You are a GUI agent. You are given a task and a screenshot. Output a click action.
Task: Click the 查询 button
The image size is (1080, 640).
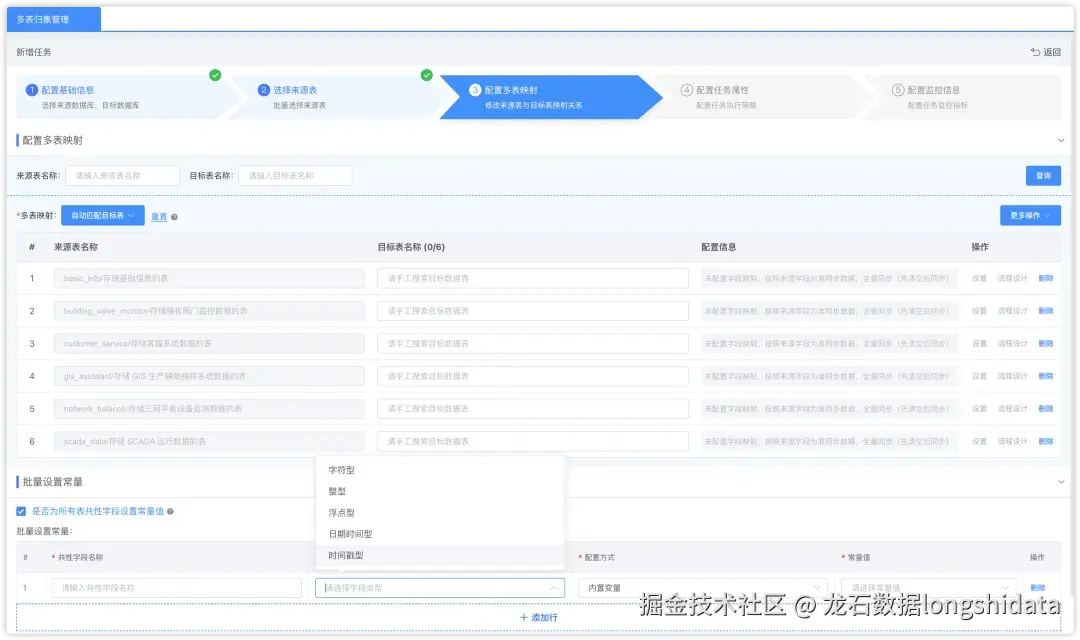[1043, 176]
